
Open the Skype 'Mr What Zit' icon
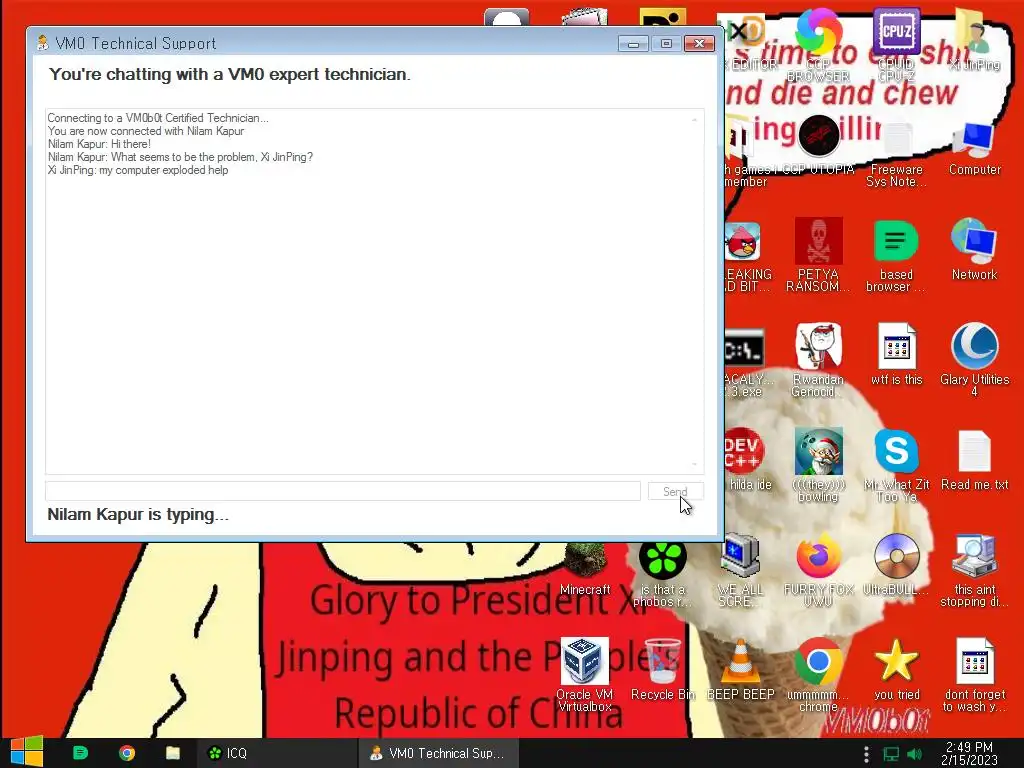point(896,465)
